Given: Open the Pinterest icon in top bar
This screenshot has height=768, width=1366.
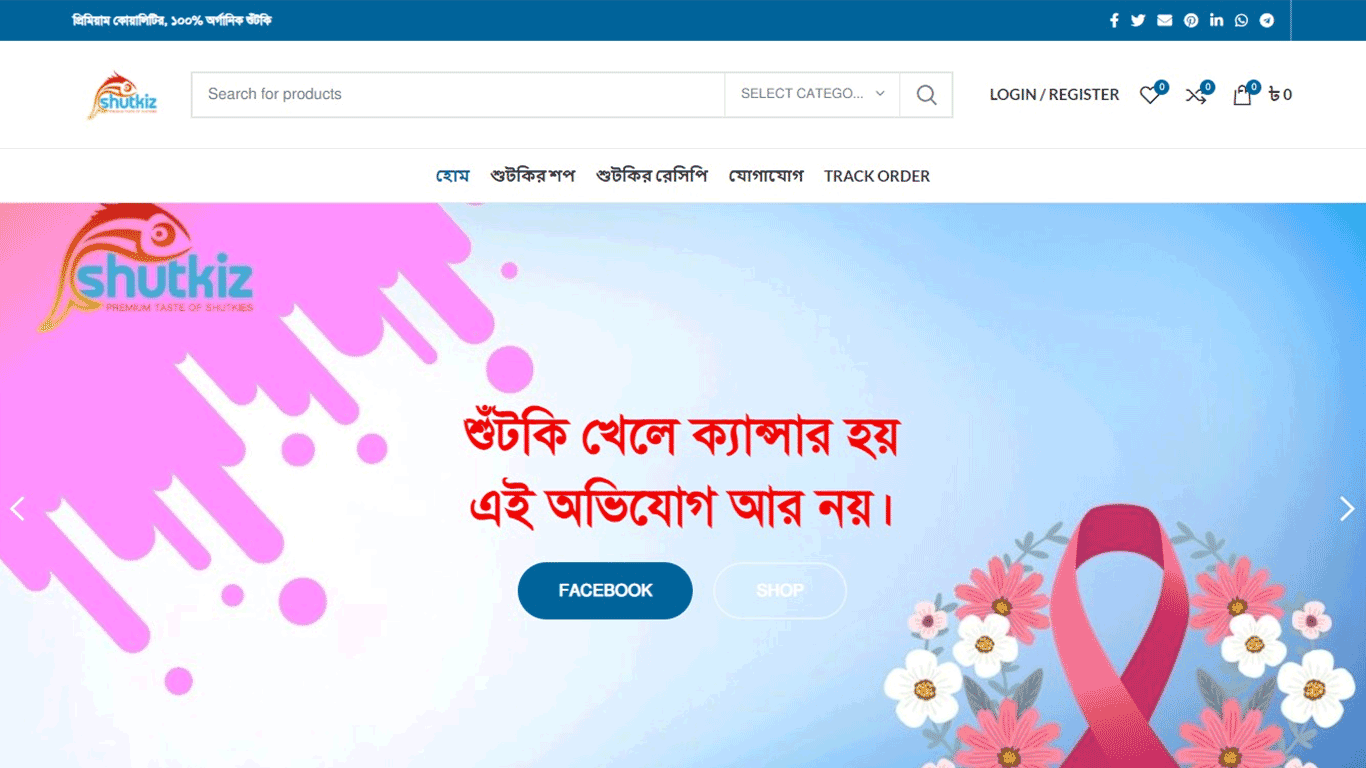Looking at the screenshot, I should coord(1191,20).
